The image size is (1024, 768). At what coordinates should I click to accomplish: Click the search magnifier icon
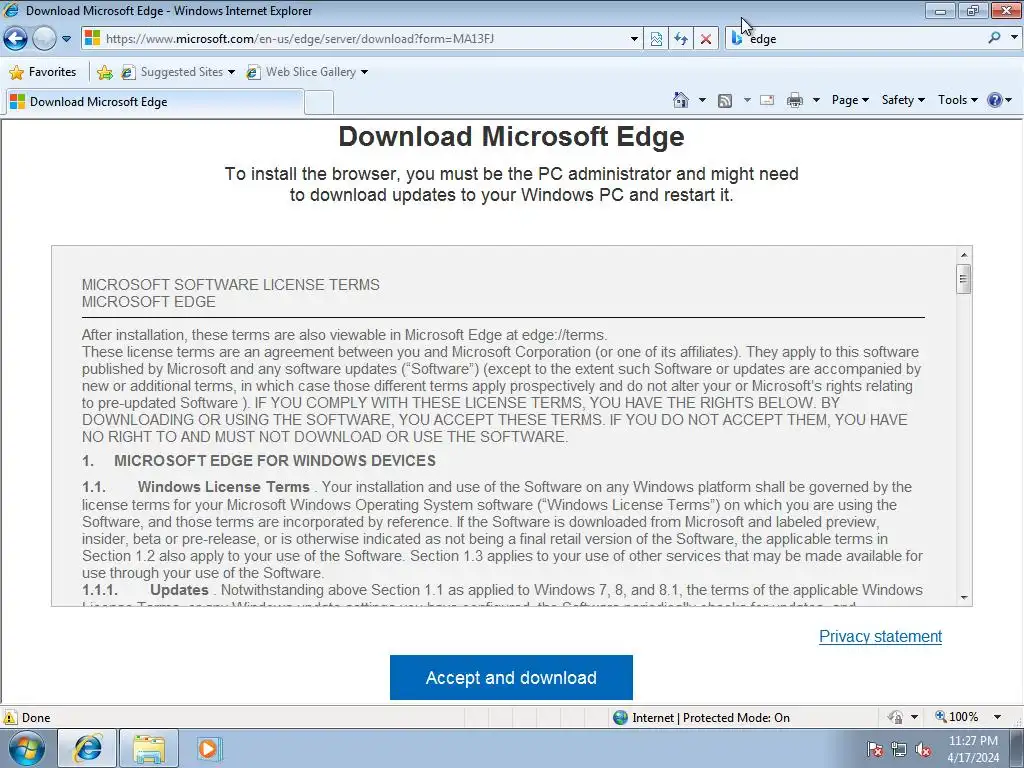994,38
